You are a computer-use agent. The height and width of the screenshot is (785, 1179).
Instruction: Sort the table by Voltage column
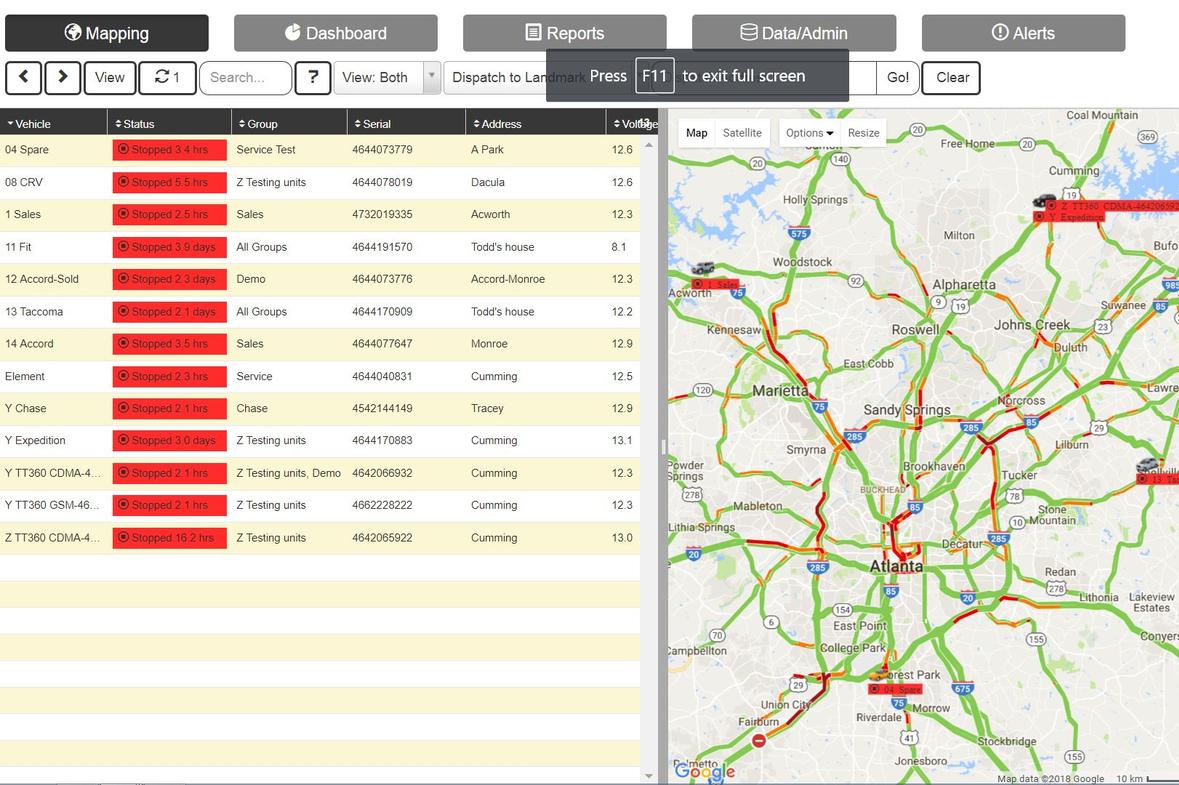click(x=632, y=124)
